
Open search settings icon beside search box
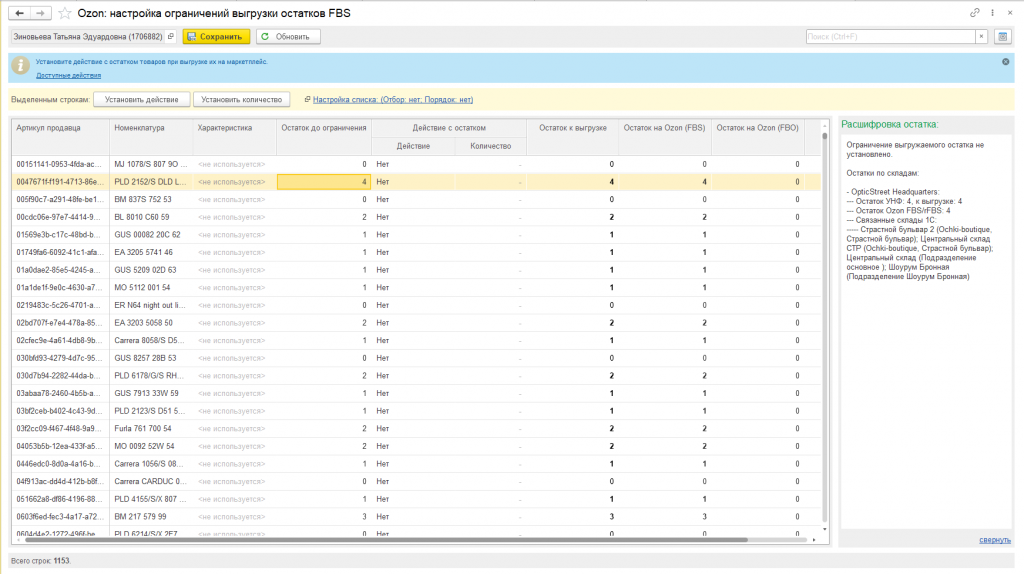click(x=1002, y=37)
